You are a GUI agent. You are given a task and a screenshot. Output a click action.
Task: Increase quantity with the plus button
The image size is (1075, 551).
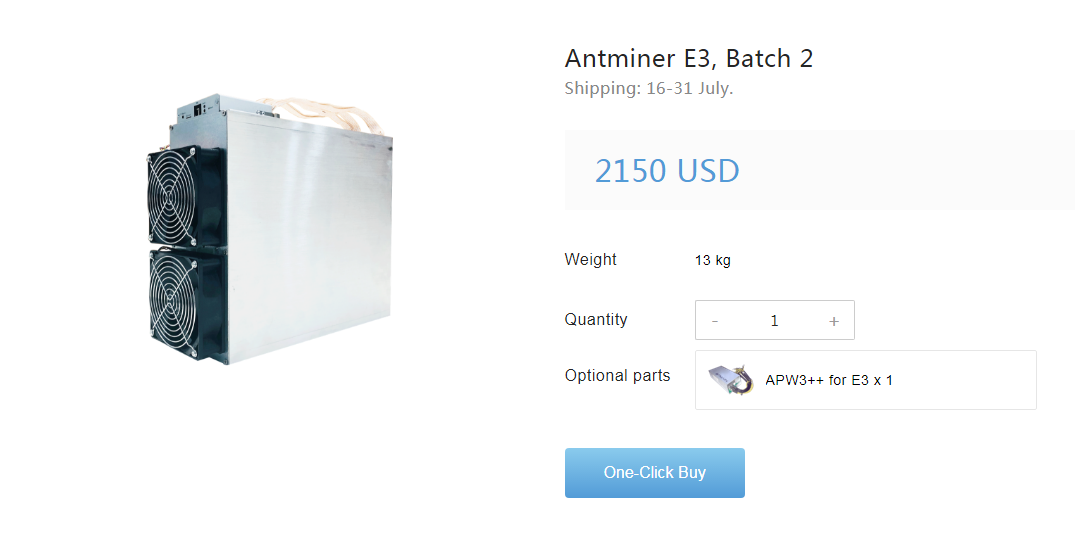click(x=834, y=321)
